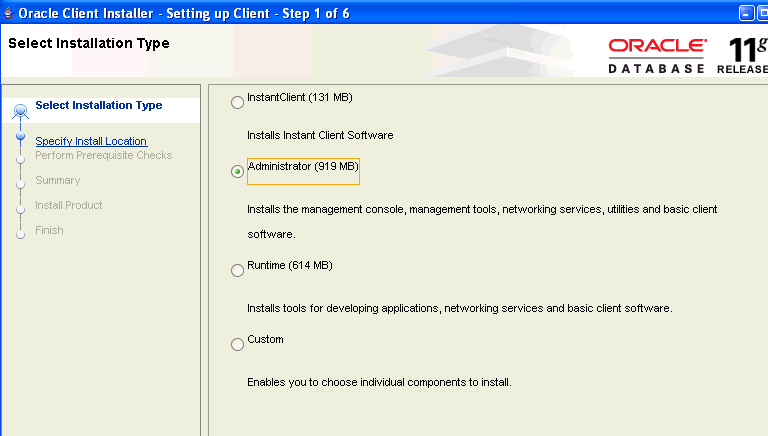The height and width of the screenshot is (436, 768).
Task: Pick the Custom installation radio button
Action: pos(238,344)
